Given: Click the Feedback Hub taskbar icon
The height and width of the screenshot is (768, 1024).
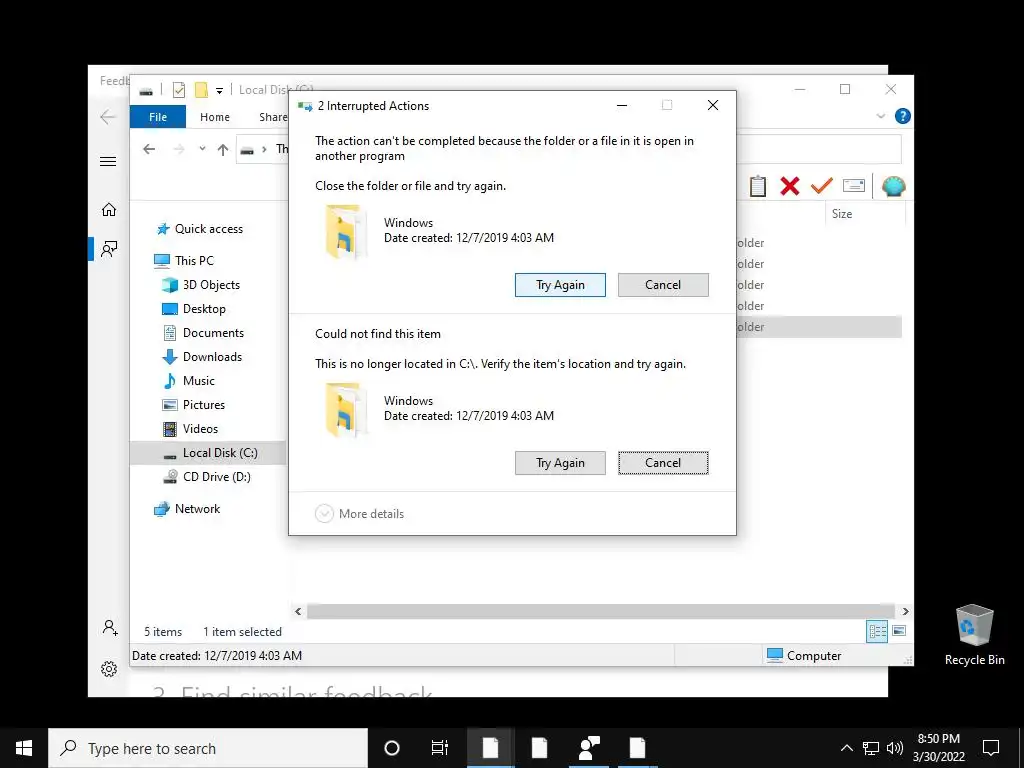Looking at the screenshot, I should tap(589, 748).
